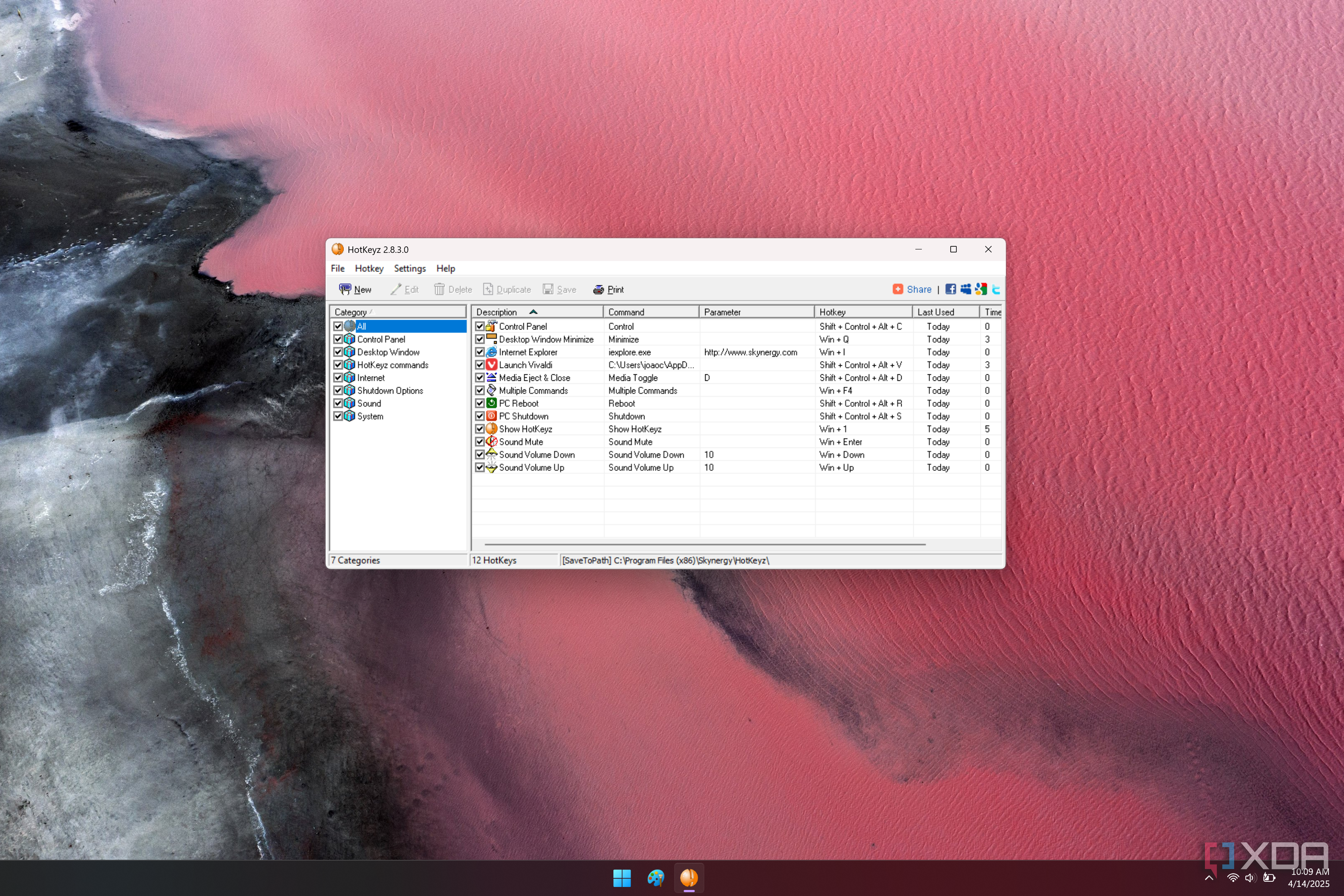Open HotKeyz from the Windows taskbar
The width and height of the screenshot is (1344, 896).
click(689, 878)
